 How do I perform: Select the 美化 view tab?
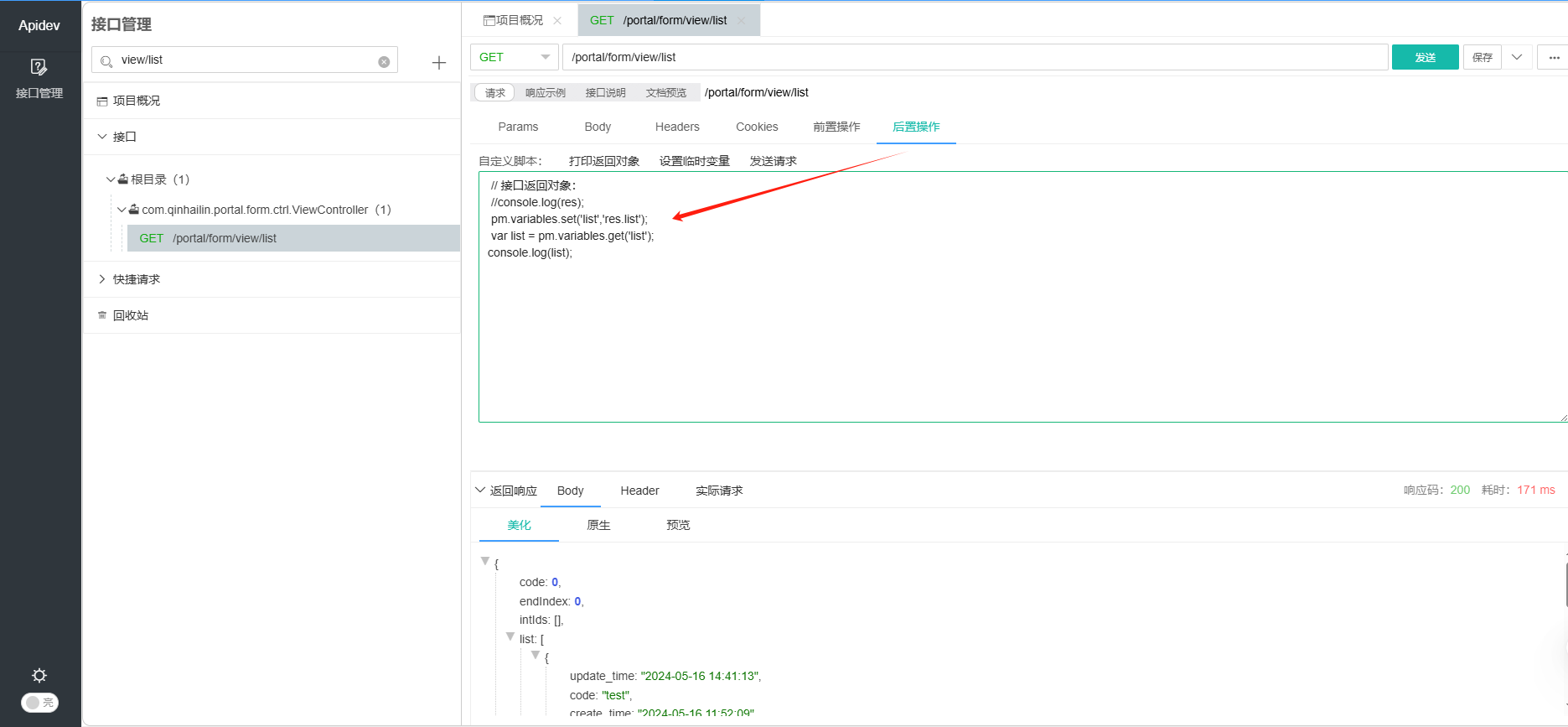coord(519,525)
